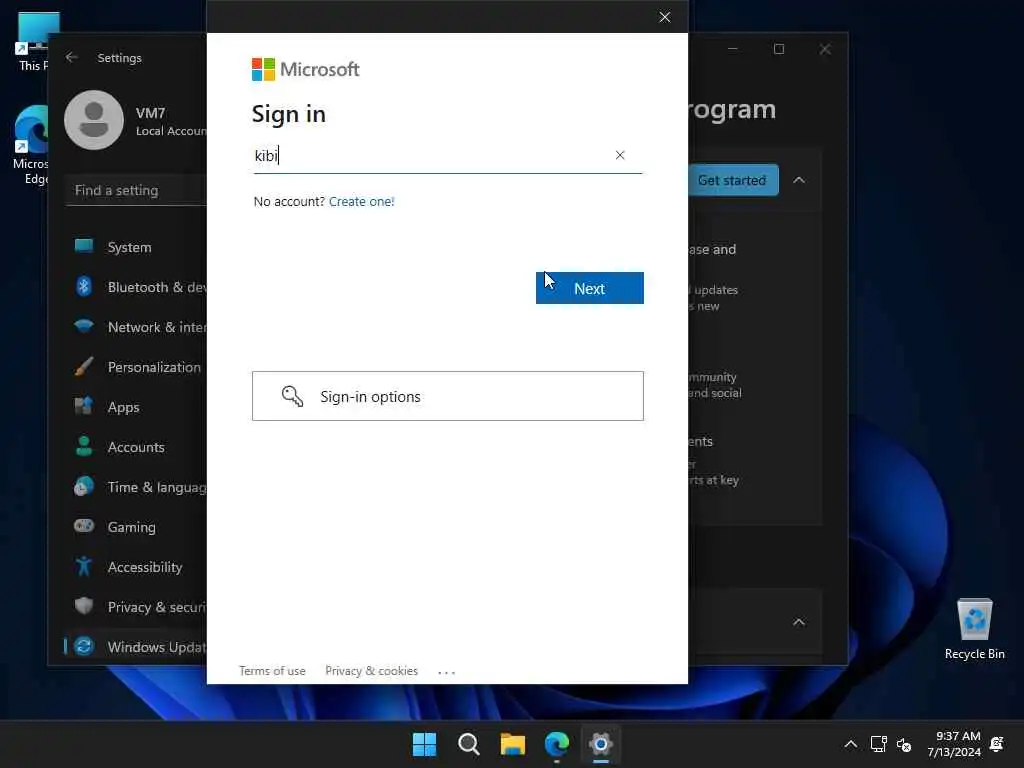Maximize the Settings window

point(778,49)
